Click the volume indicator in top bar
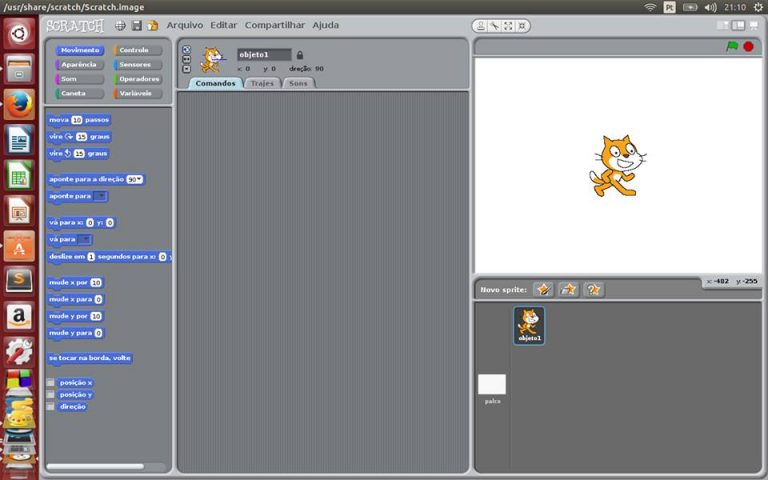Viewport: 768px width, 480px height. click(x=710, y=7)
